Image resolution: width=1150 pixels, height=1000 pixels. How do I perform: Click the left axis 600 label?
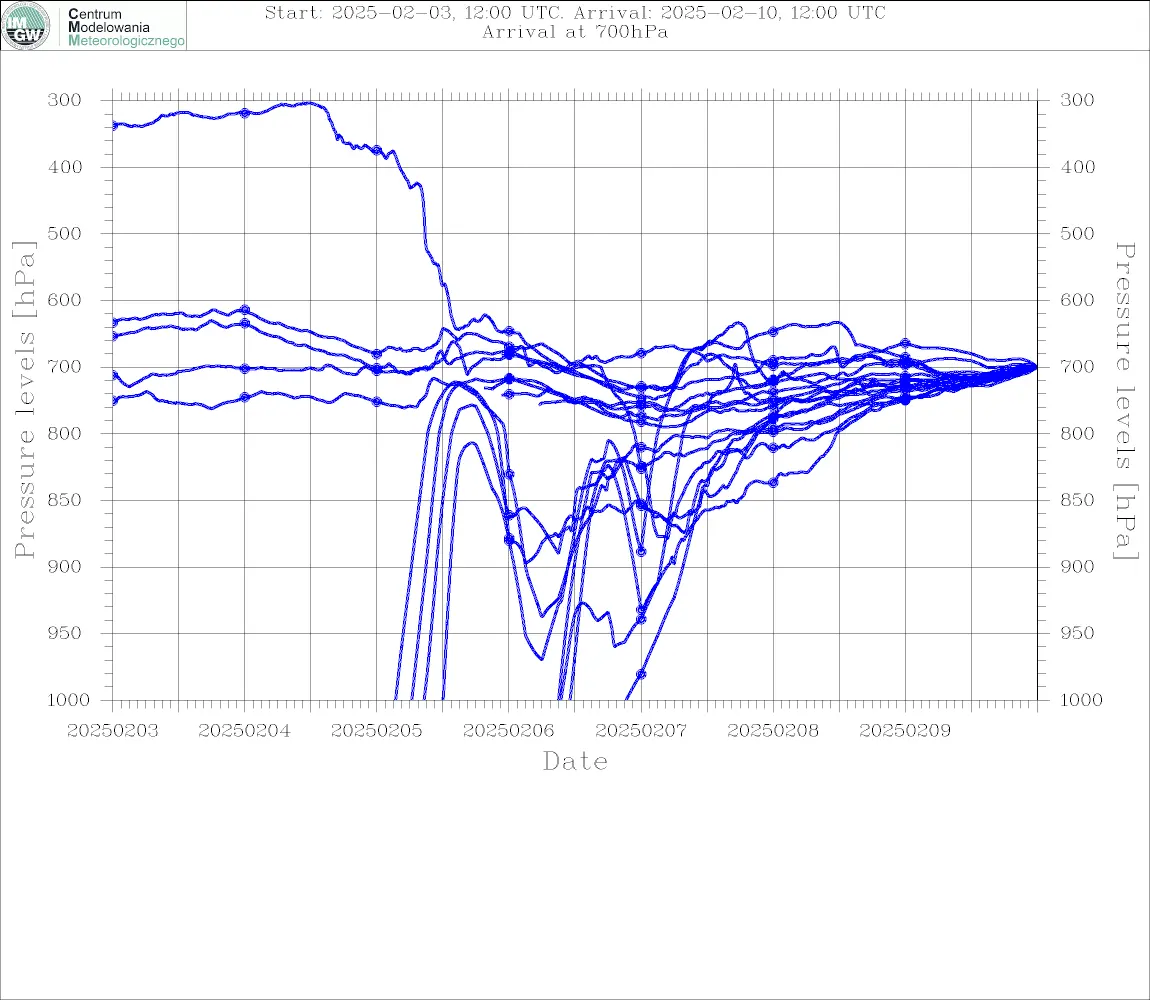(65, 300)
